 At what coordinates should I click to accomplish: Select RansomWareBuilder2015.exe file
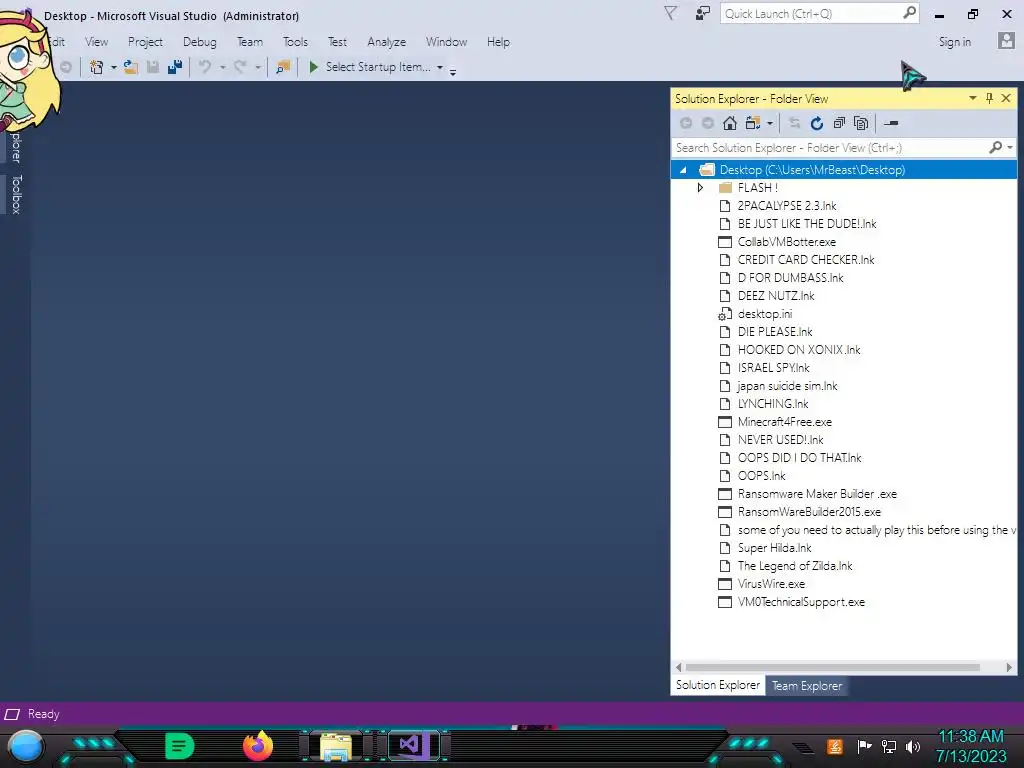(809, 512)
